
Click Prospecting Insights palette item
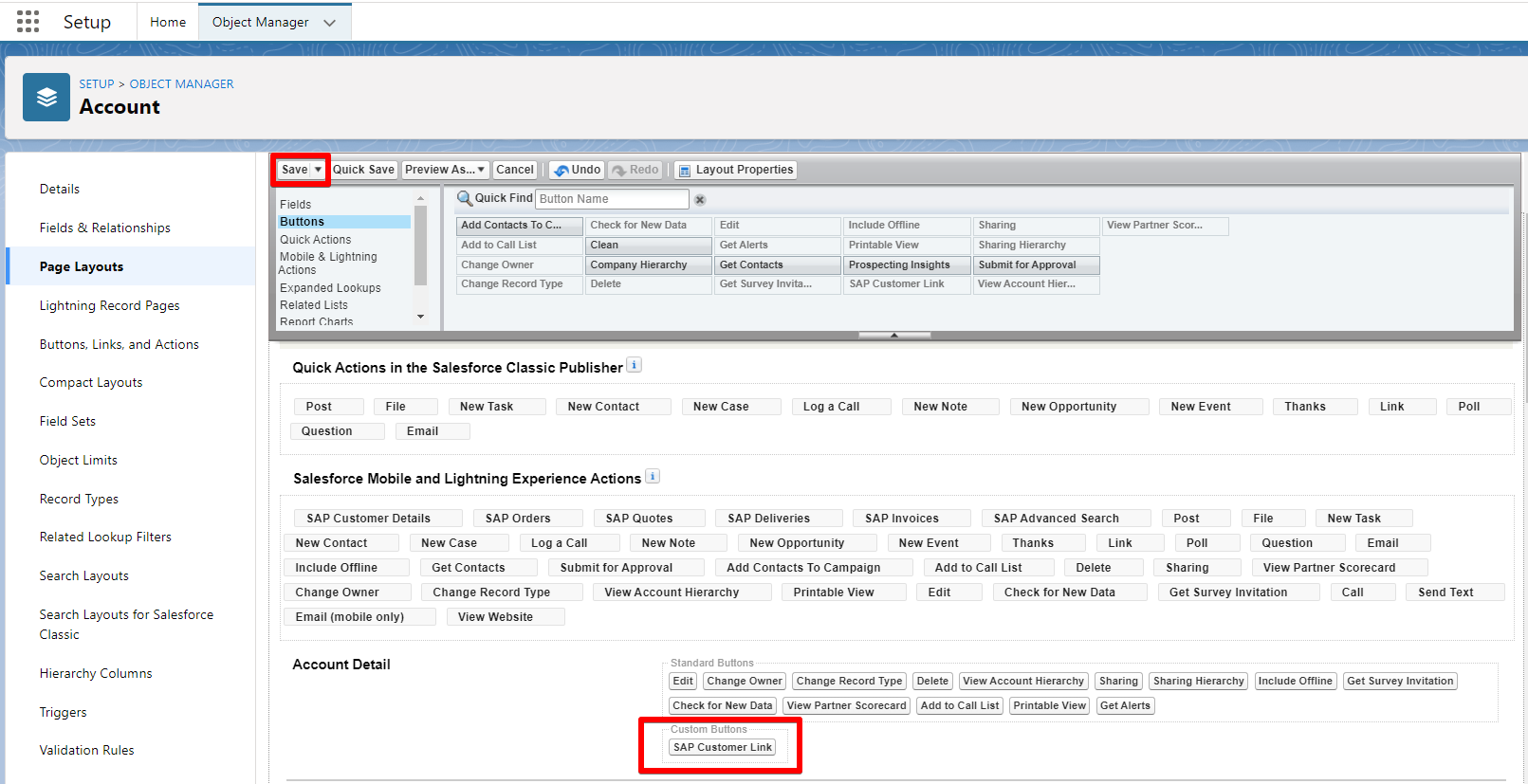pos(907,265)
